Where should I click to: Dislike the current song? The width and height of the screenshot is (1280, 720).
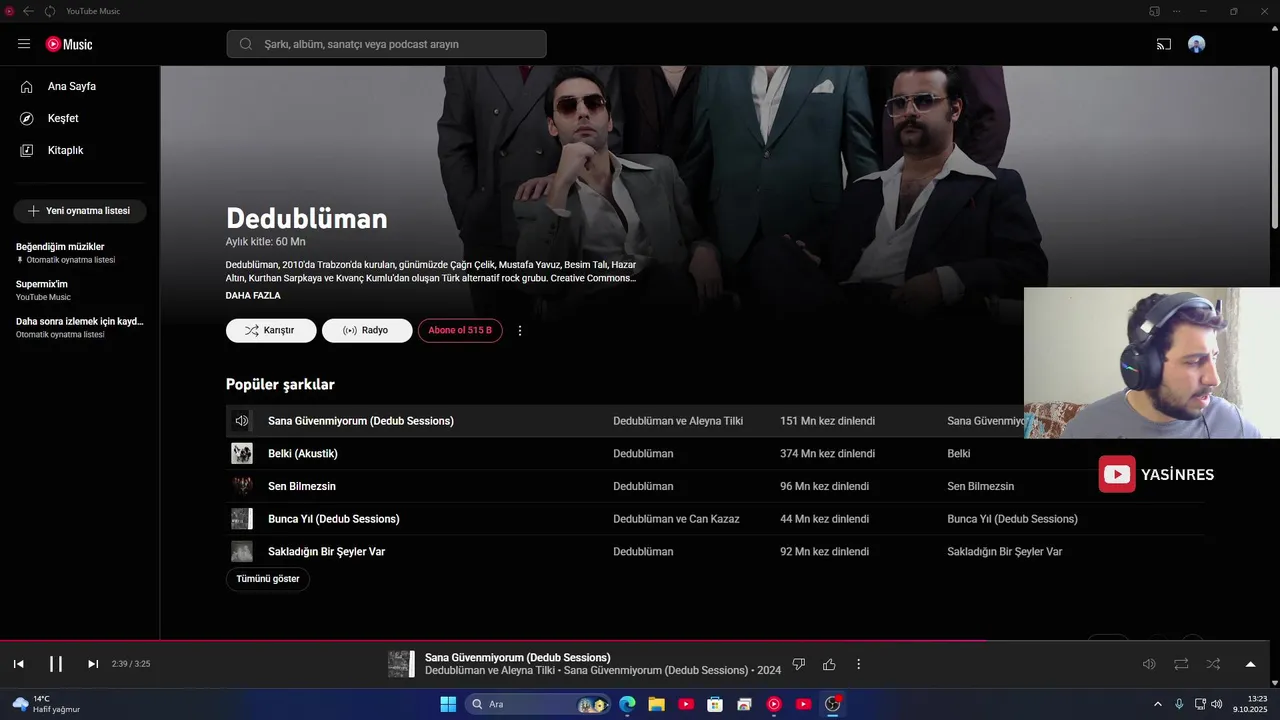point(798,664)
